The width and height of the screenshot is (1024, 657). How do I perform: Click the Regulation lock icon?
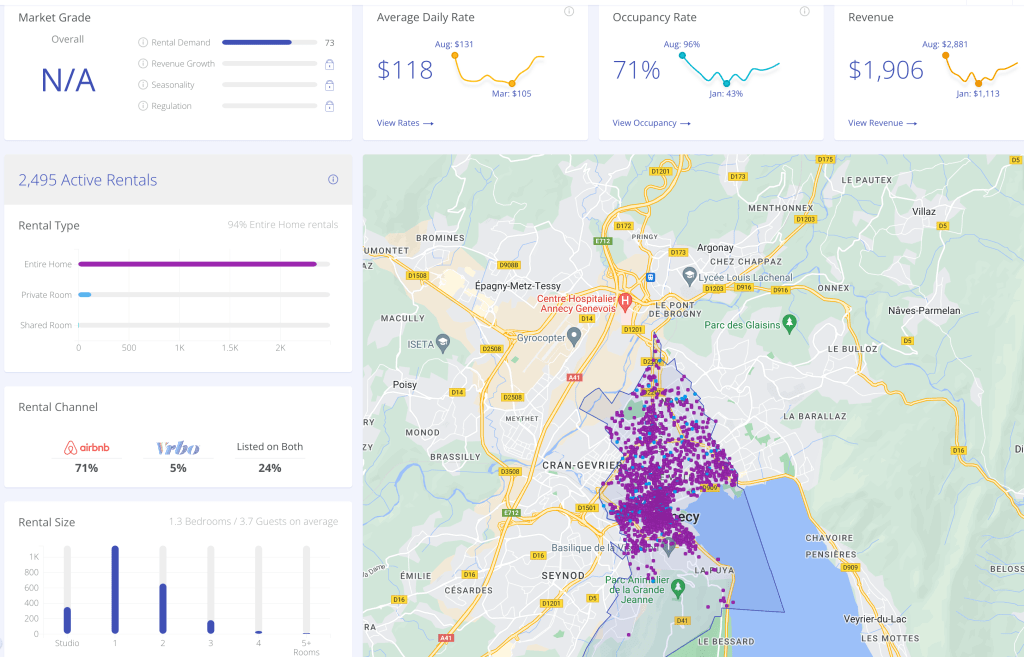pyautogui.click(x=329, y=106)
